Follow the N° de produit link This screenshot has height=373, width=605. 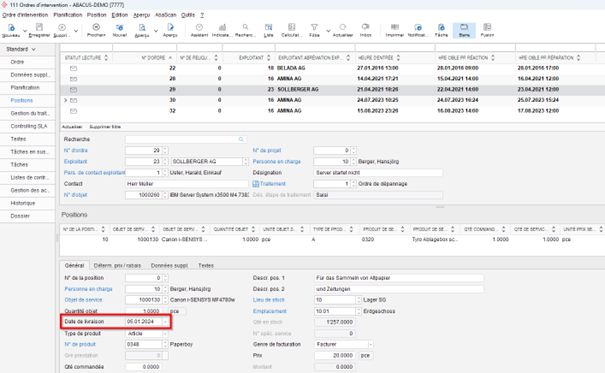coord(80,344)
